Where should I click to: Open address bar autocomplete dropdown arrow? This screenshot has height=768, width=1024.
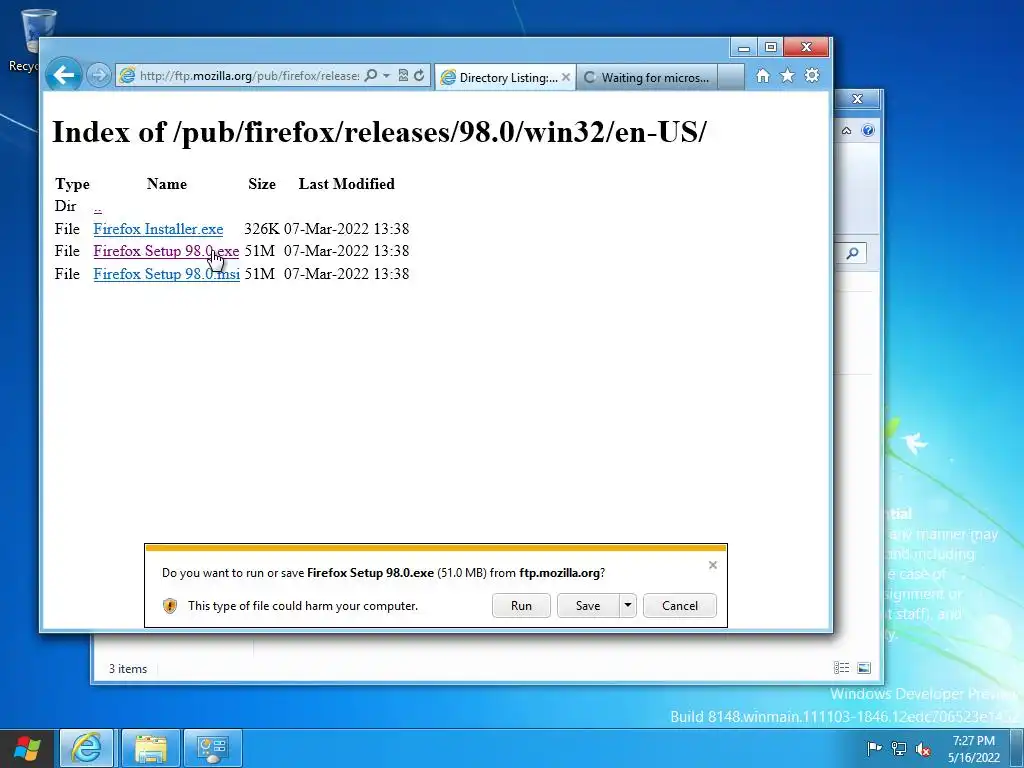click(x=386, y=76)
